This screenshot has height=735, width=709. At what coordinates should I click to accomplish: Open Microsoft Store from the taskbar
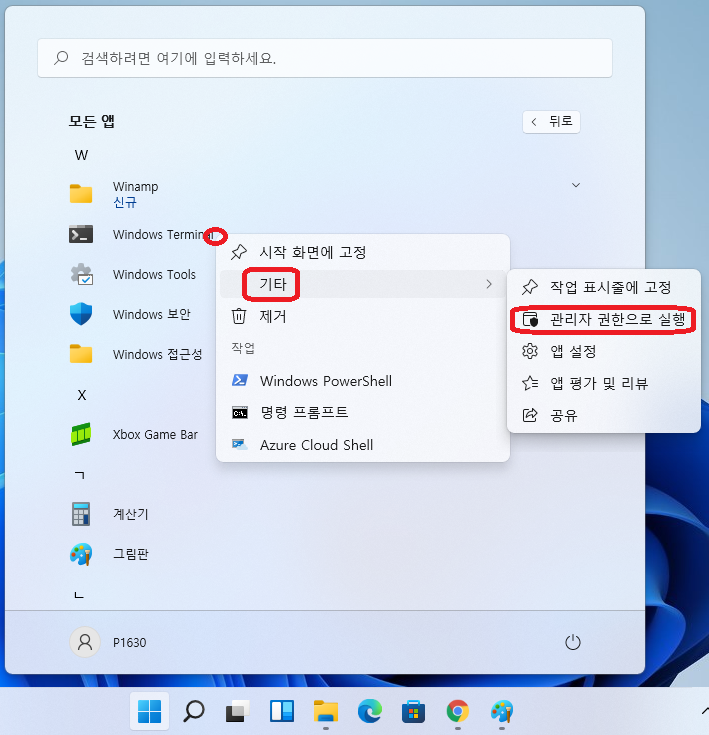[413, 711]
